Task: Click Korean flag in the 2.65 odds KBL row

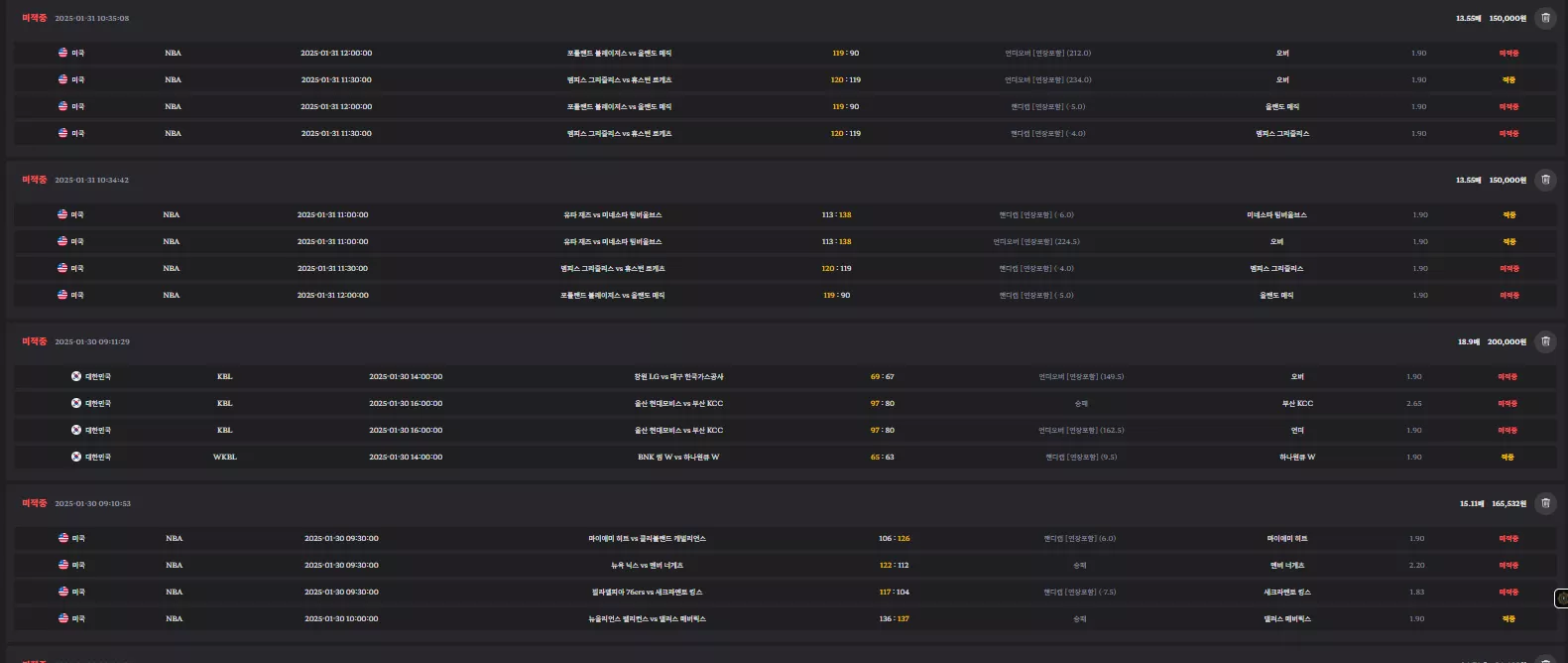Action: 76,403
